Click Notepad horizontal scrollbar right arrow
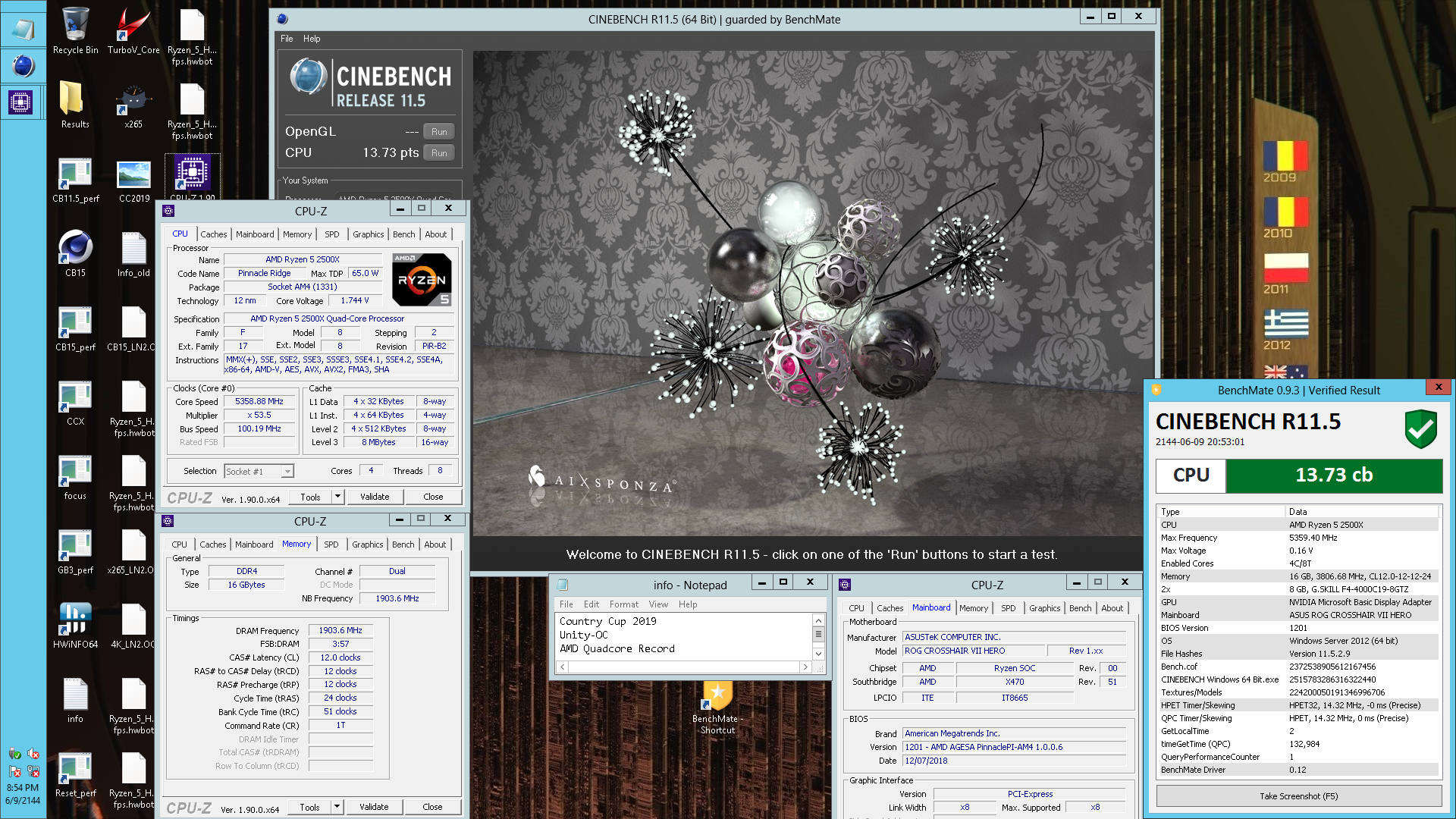Image resolution: width=1456 pixels, height=819 pixels. [x=805, y=667]
